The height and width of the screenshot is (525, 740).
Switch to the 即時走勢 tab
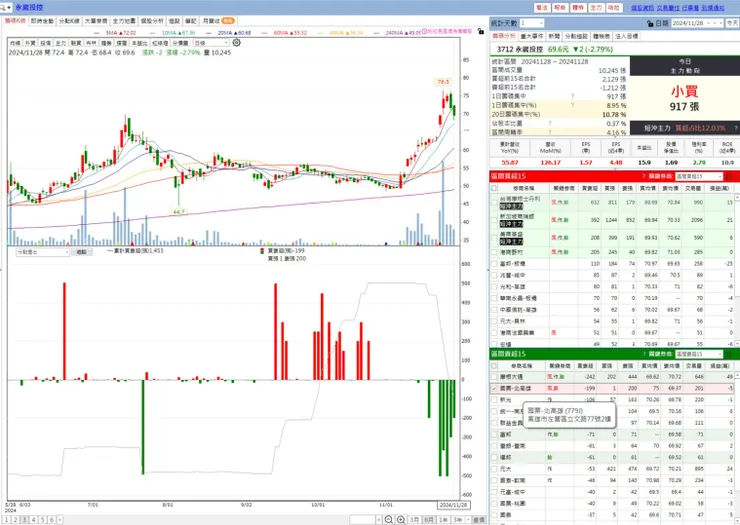(42, 21)
